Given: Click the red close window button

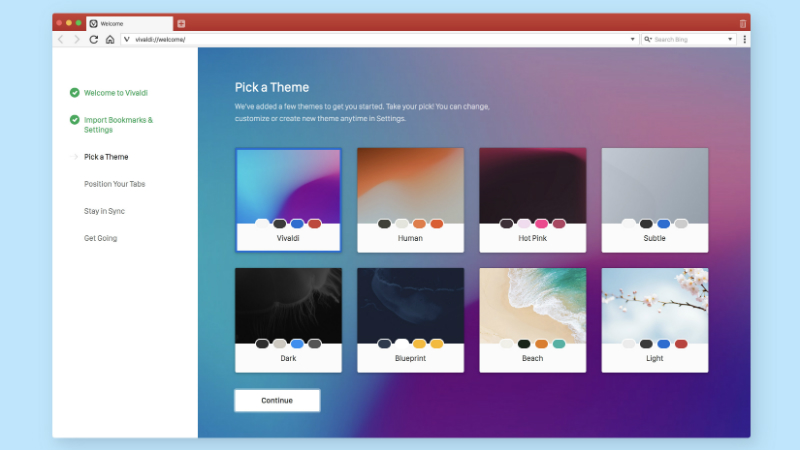Looking at the screenshot, I should click(59, 23).
